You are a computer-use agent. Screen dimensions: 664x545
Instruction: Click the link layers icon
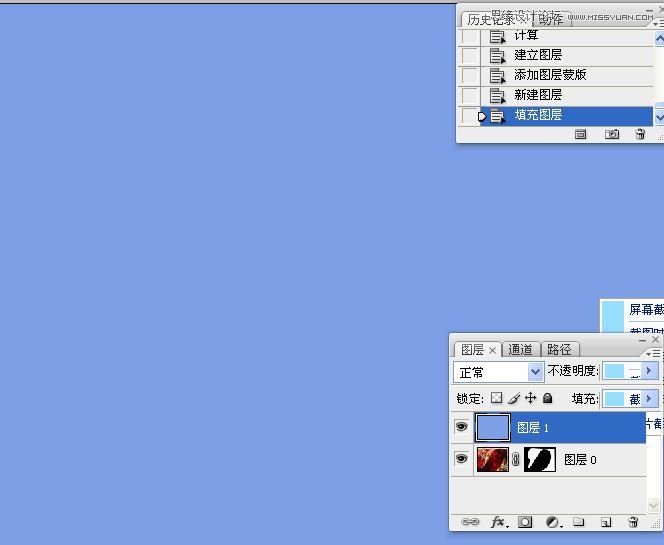tap(470, 522)
